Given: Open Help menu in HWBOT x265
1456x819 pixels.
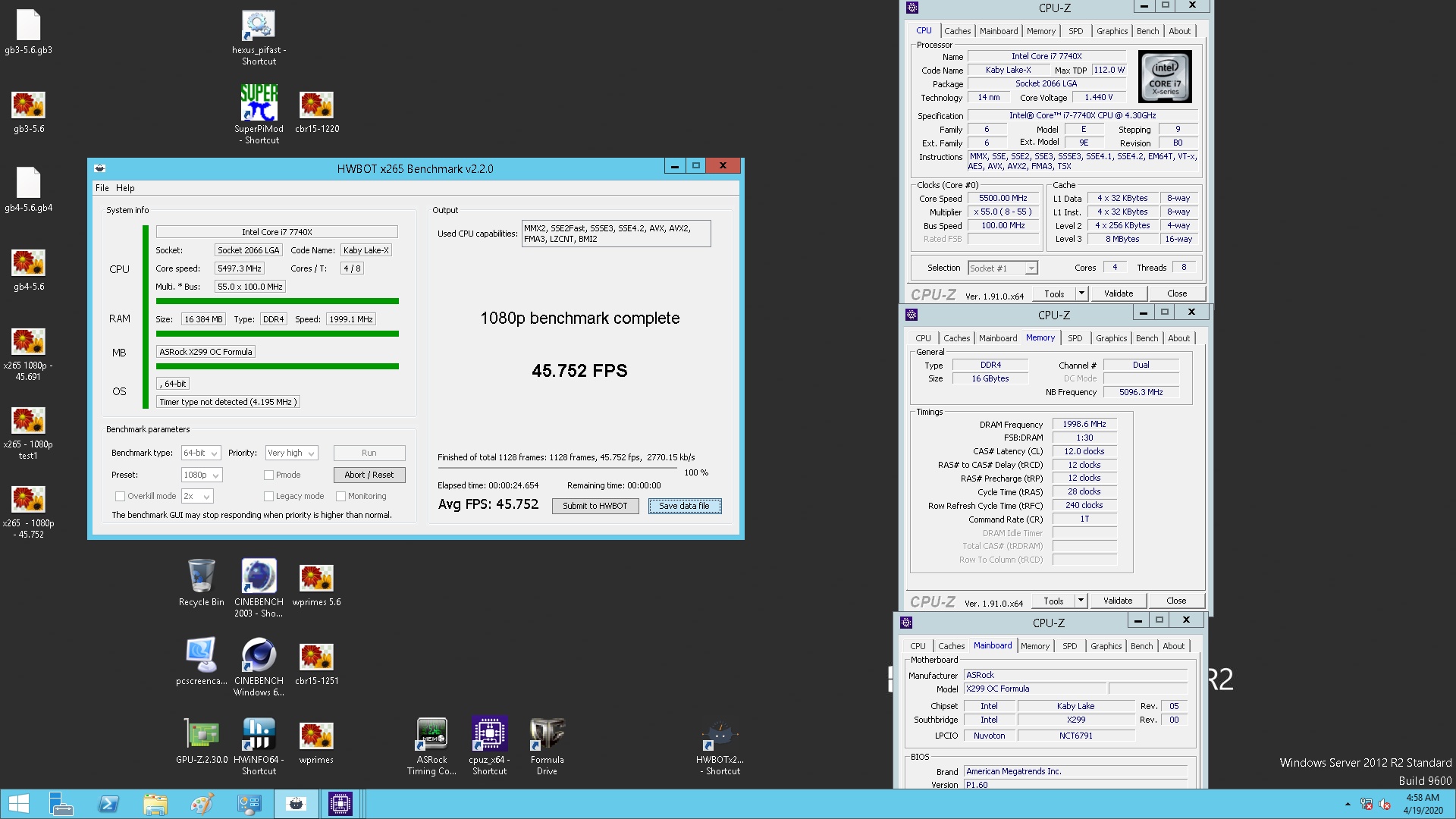Looking at the screenshot, I should (x=125, y=188).
